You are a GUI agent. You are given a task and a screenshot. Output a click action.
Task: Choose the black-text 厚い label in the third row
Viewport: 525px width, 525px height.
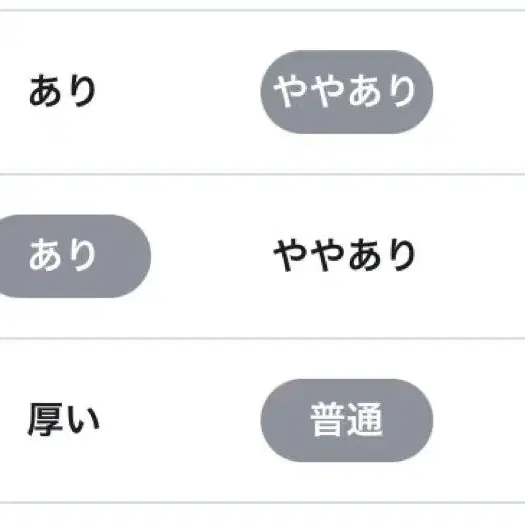coord(63,420)
